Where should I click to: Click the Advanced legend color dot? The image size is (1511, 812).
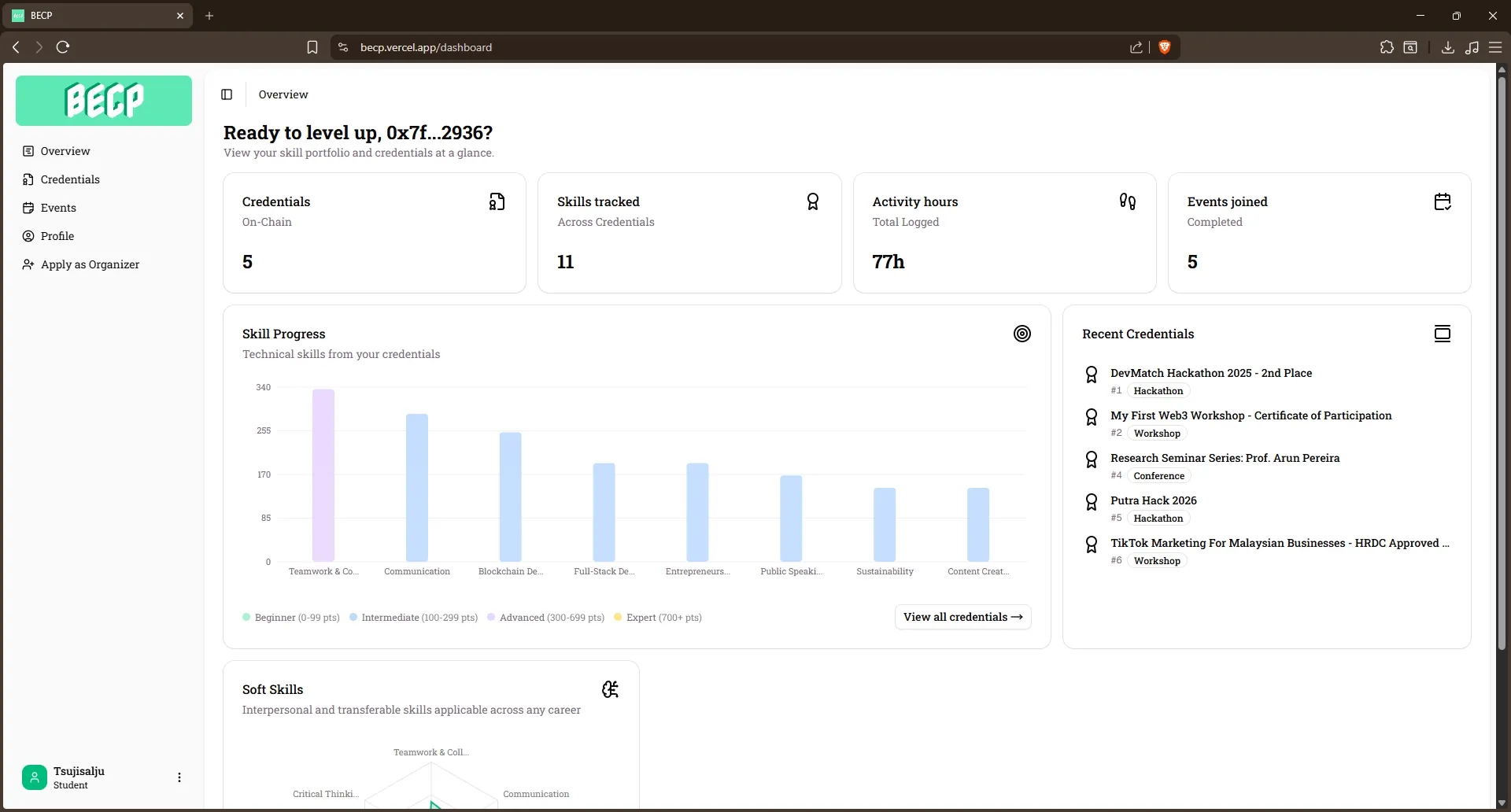point(491,617)
